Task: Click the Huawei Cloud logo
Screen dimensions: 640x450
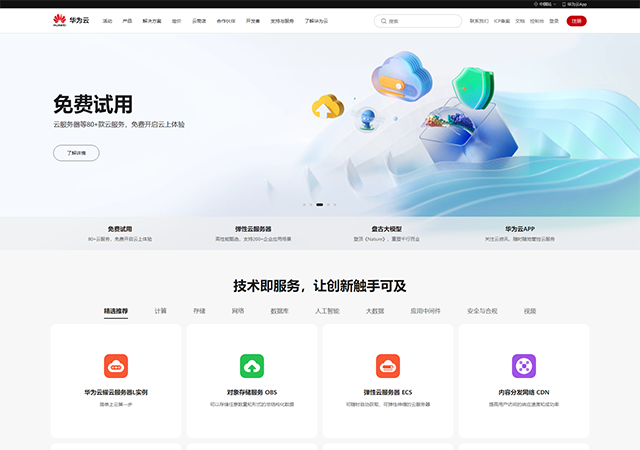Action: pos(68,20)
